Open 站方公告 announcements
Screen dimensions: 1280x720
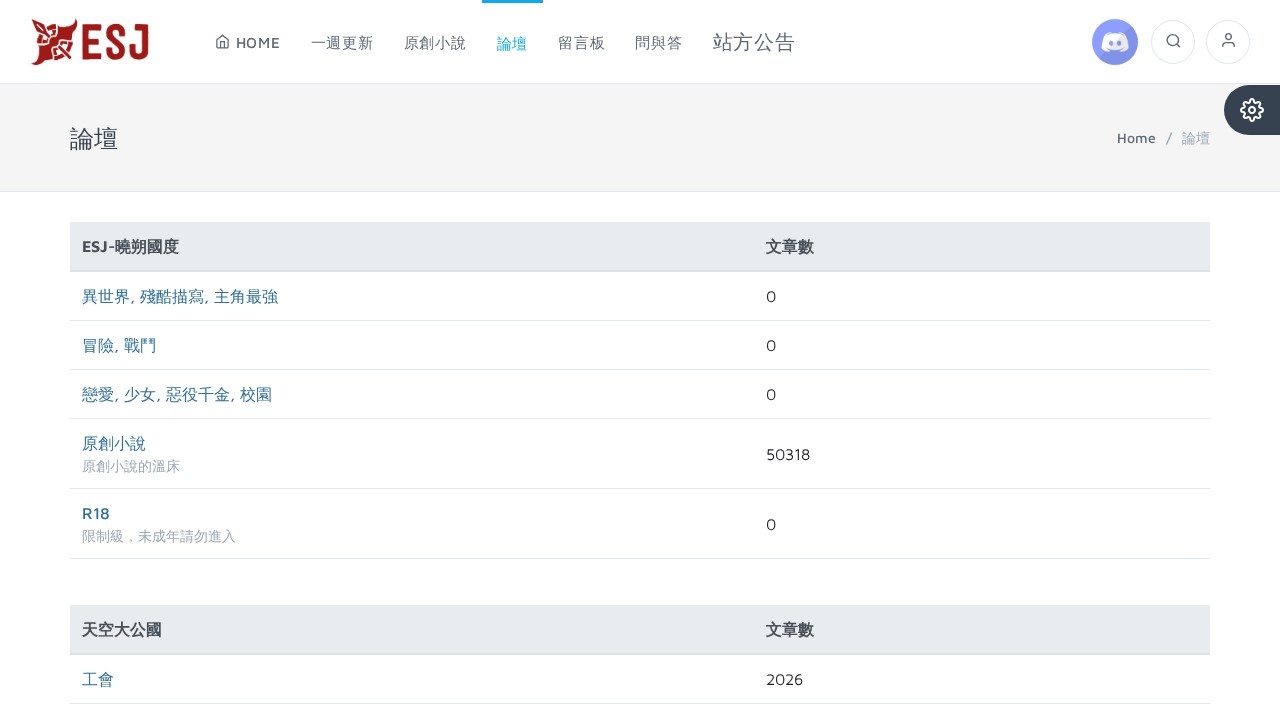pyautogui.click(x=753, y=43)
